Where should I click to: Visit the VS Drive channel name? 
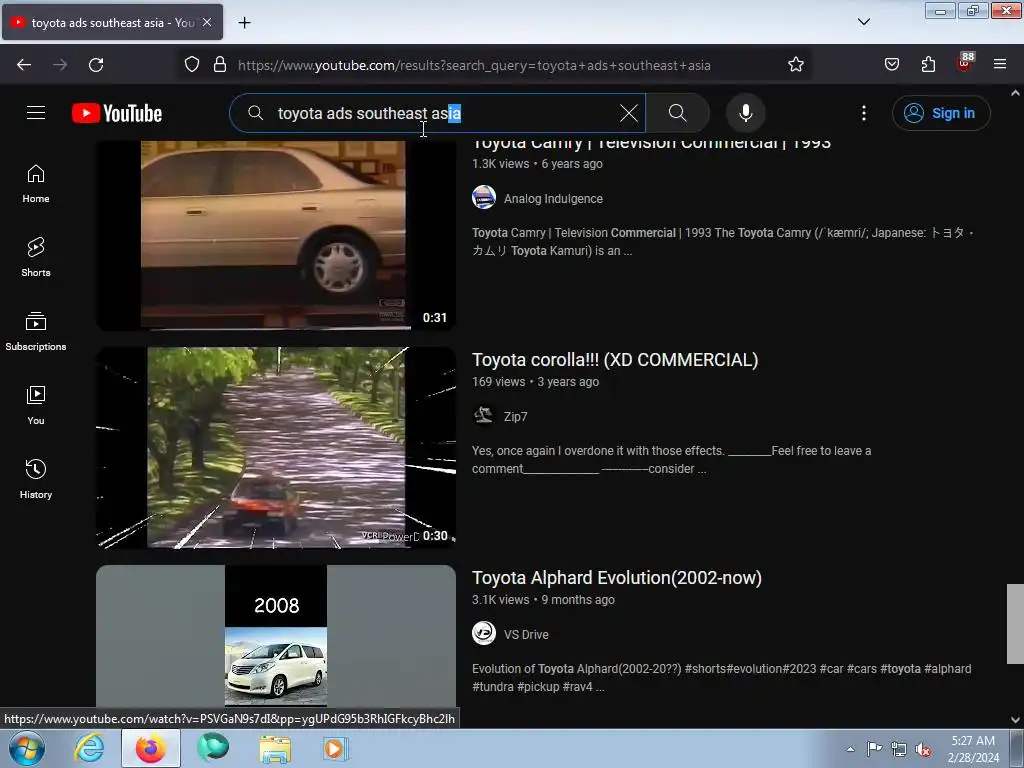coord(526,635)
